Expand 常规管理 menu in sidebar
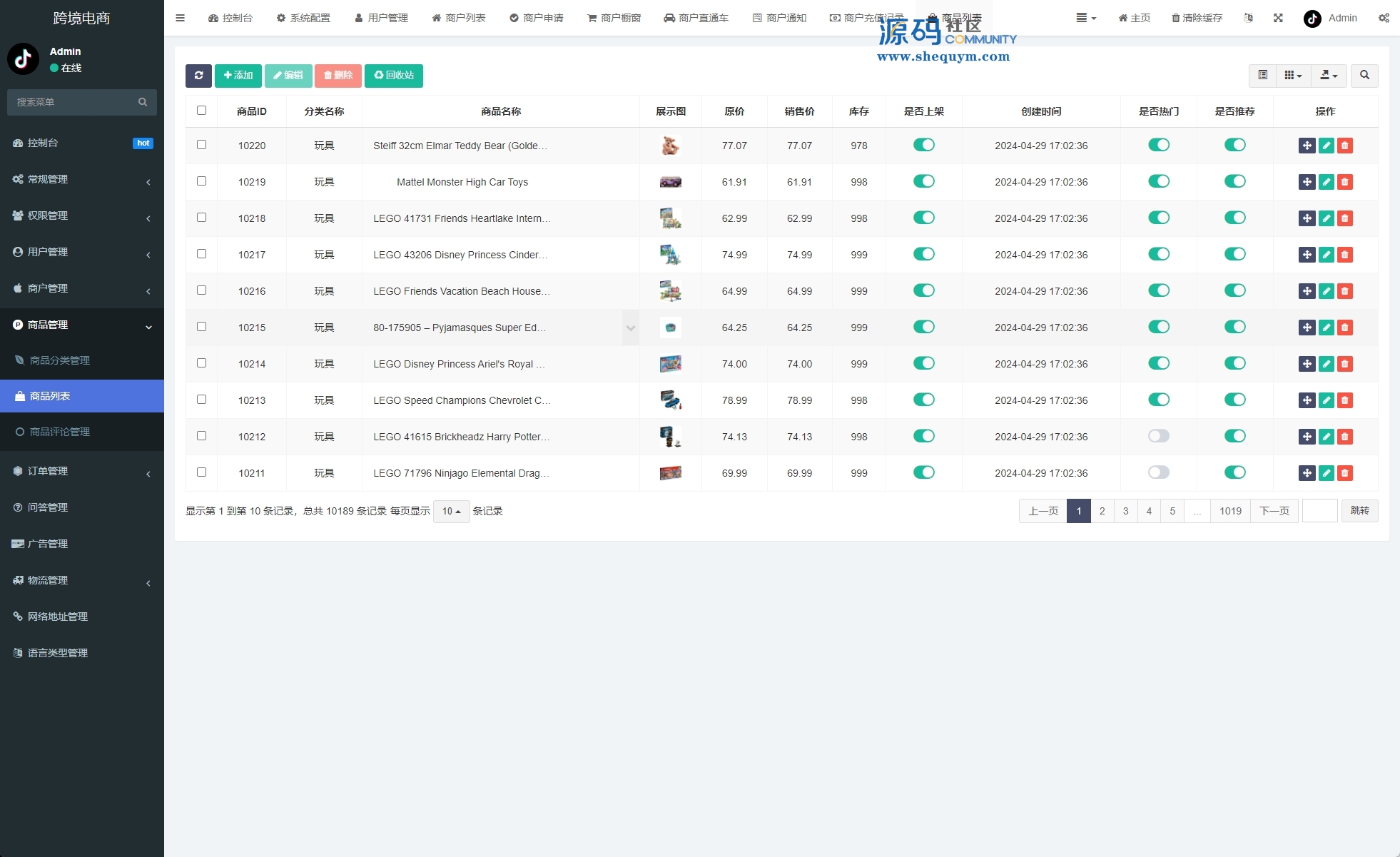The height and width of the screenshot is (857, 1400). tap(82, 179)
